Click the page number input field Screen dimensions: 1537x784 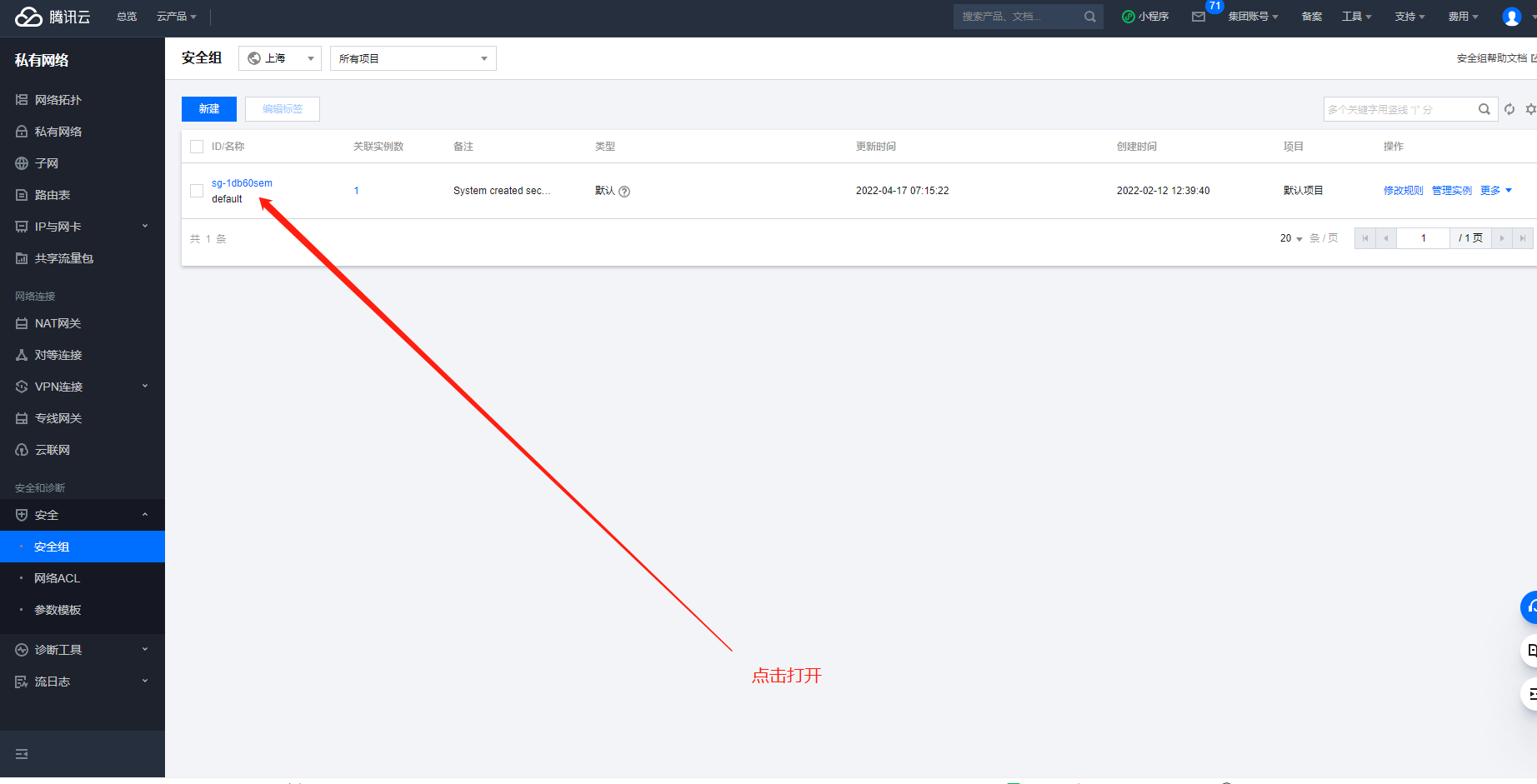tap(1423, 238)
